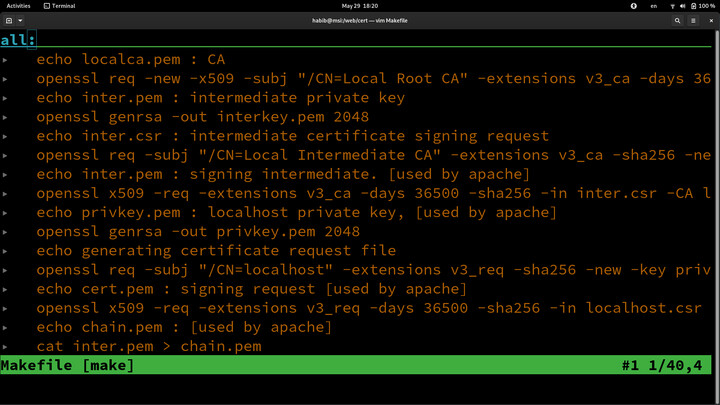Screen dimensions: 720x405
Task: Click the round indicator icon in system tray
Action: tap(634, 6)
